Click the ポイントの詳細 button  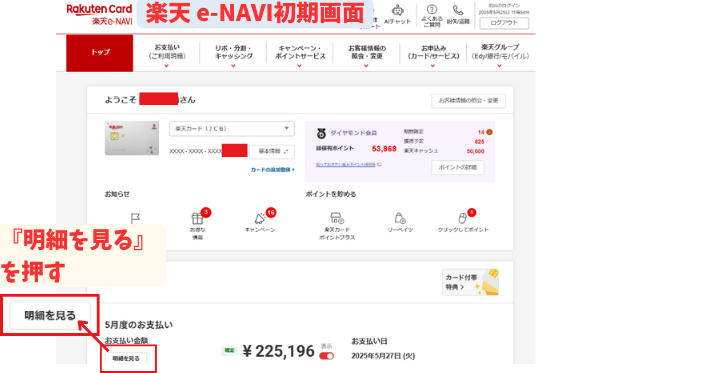458,167
